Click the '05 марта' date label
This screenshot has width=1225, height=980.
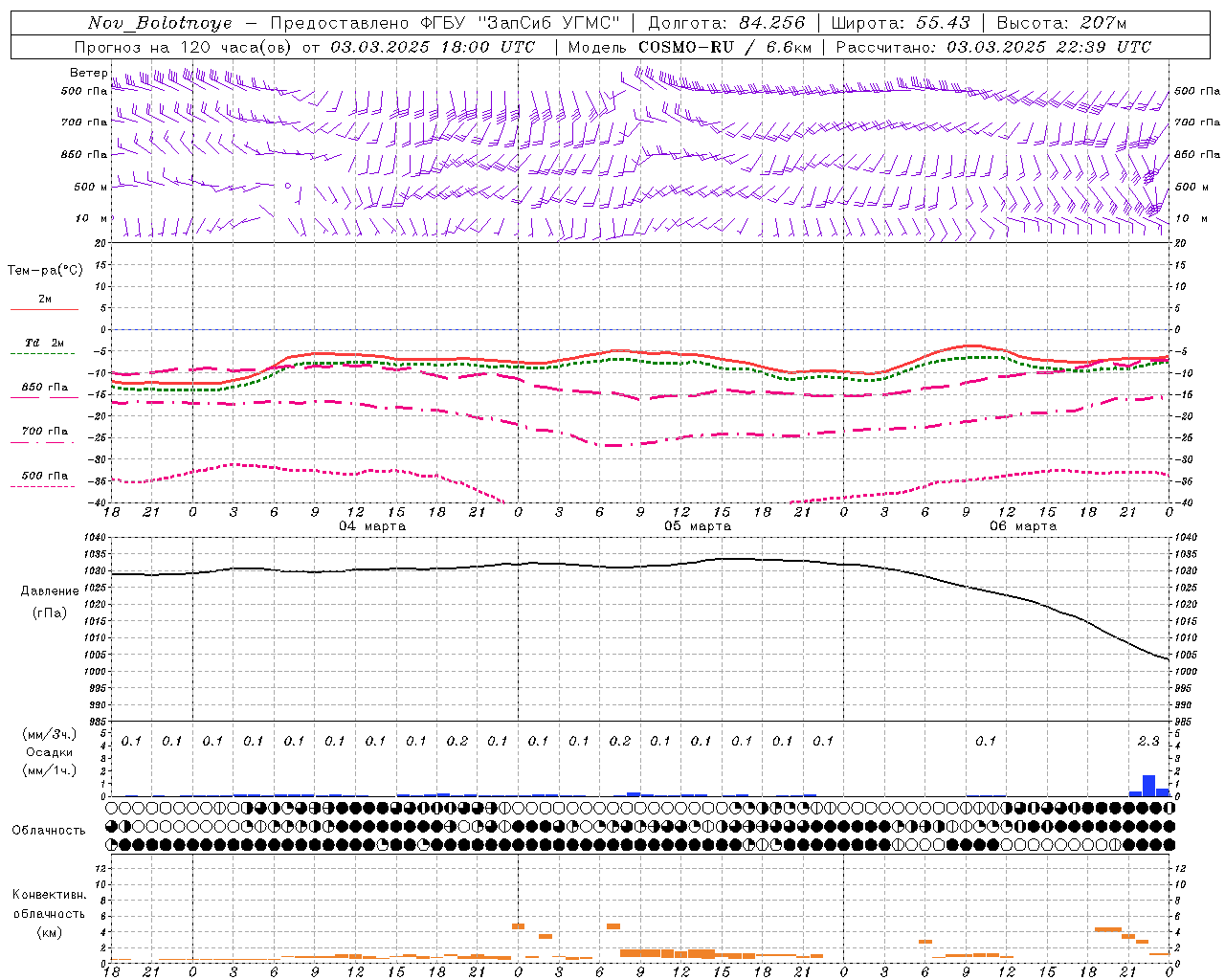pyautogui.click(x=698, y=526)
